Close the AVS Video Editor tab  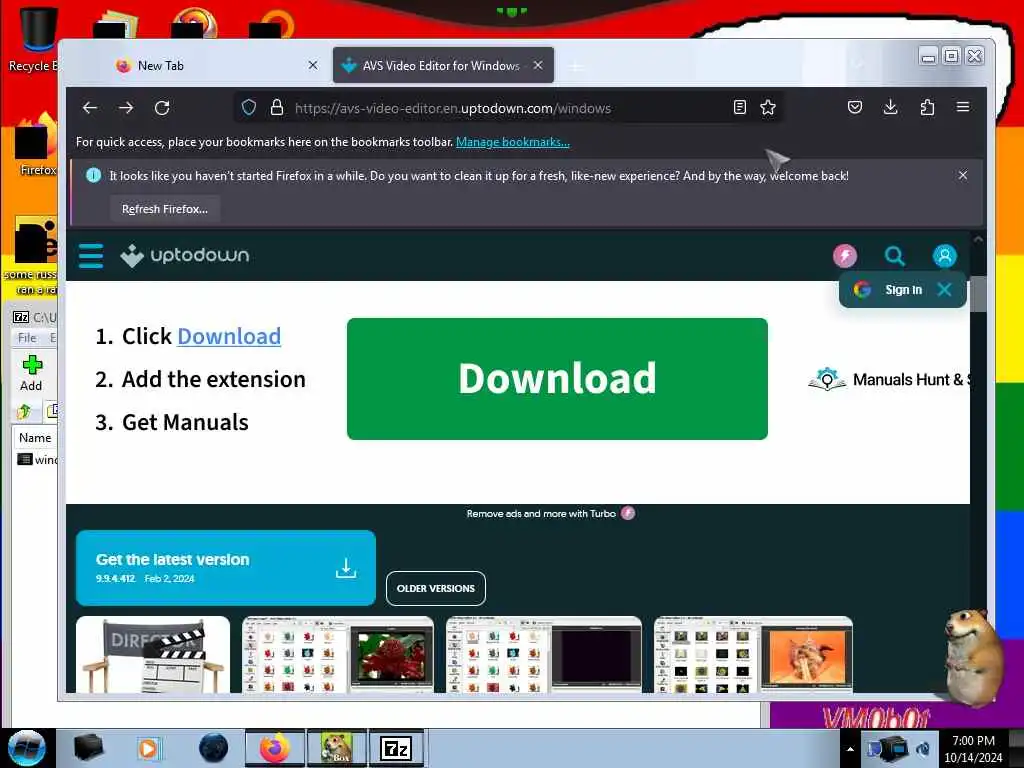(537, 65)
